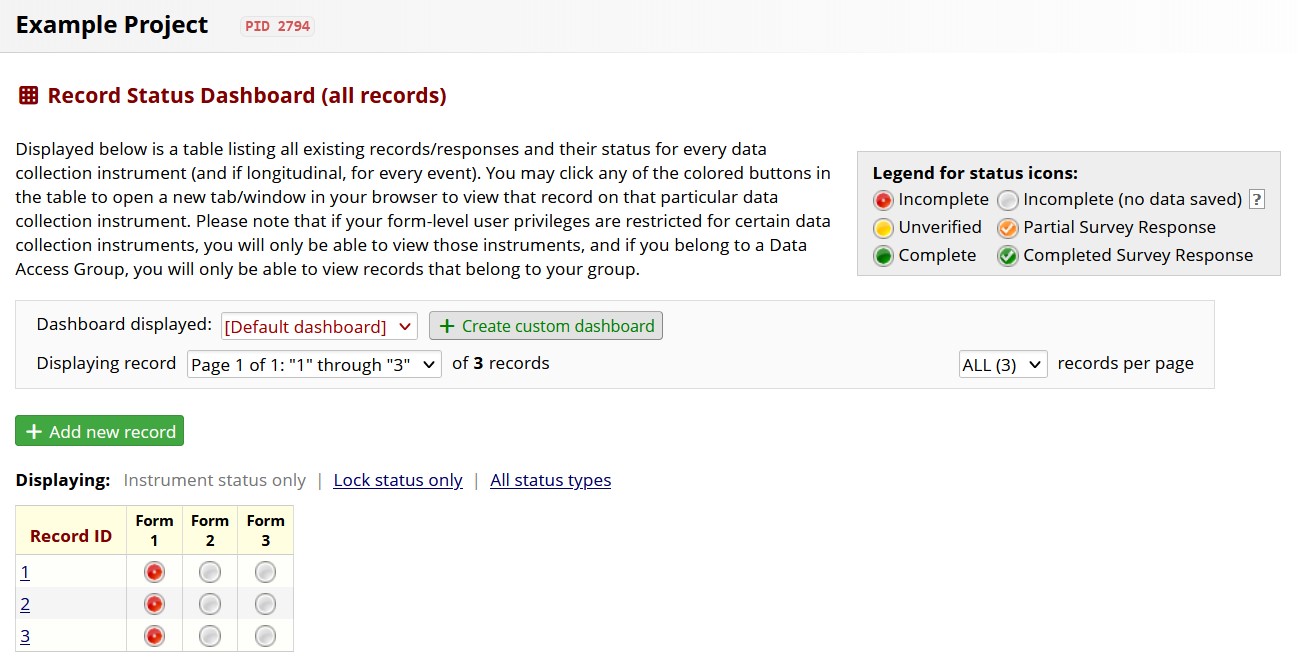Open the records per page dropdown

pos(1002,365)
